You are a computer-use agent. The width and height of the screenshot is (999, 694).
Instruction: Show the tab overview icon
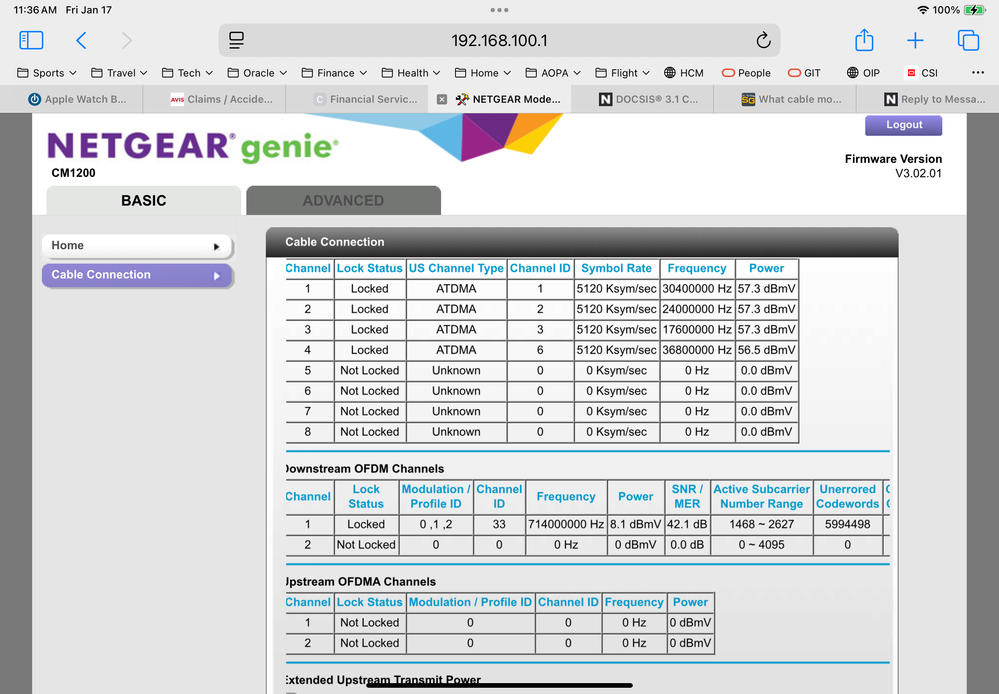(968, 40)
